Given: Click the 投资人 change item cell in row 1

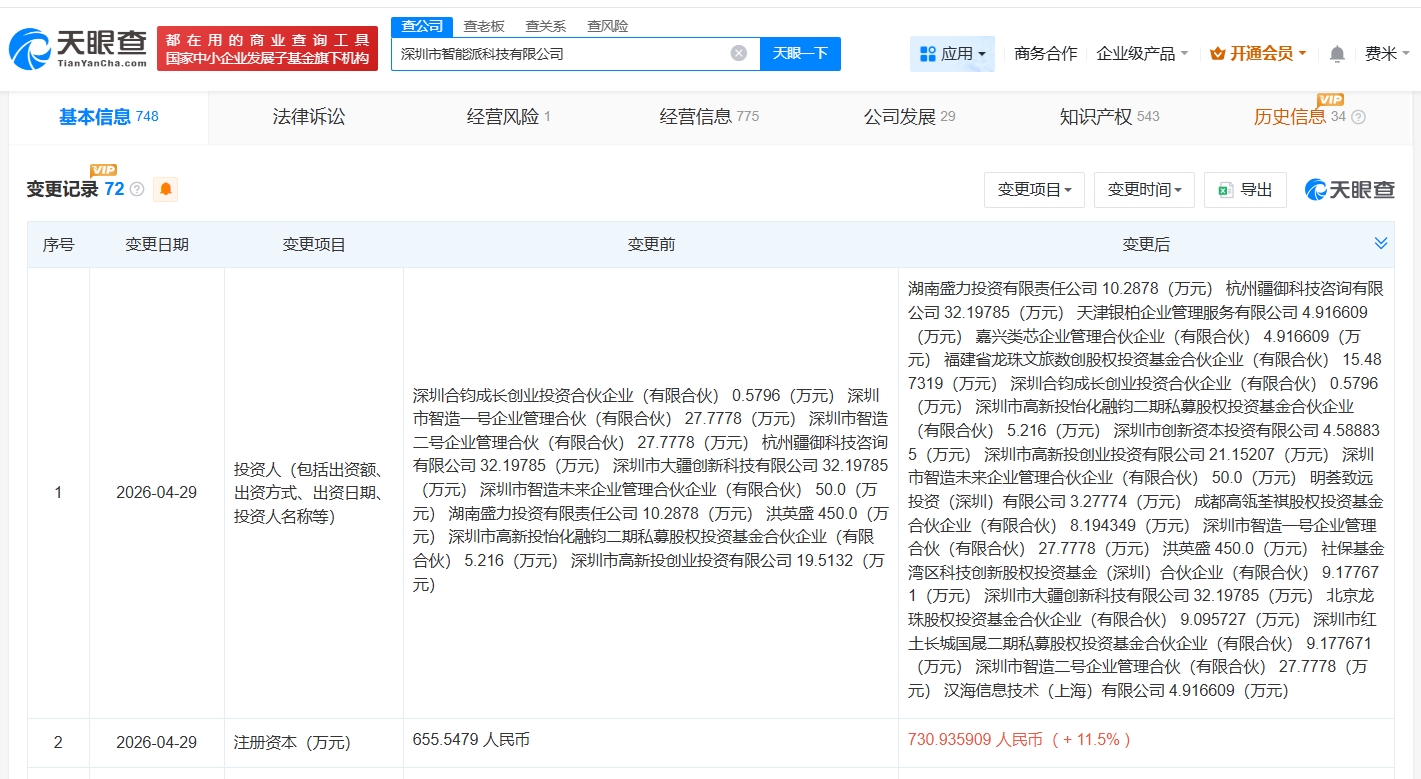Looking at the screenshot, I should click(314, 493).
